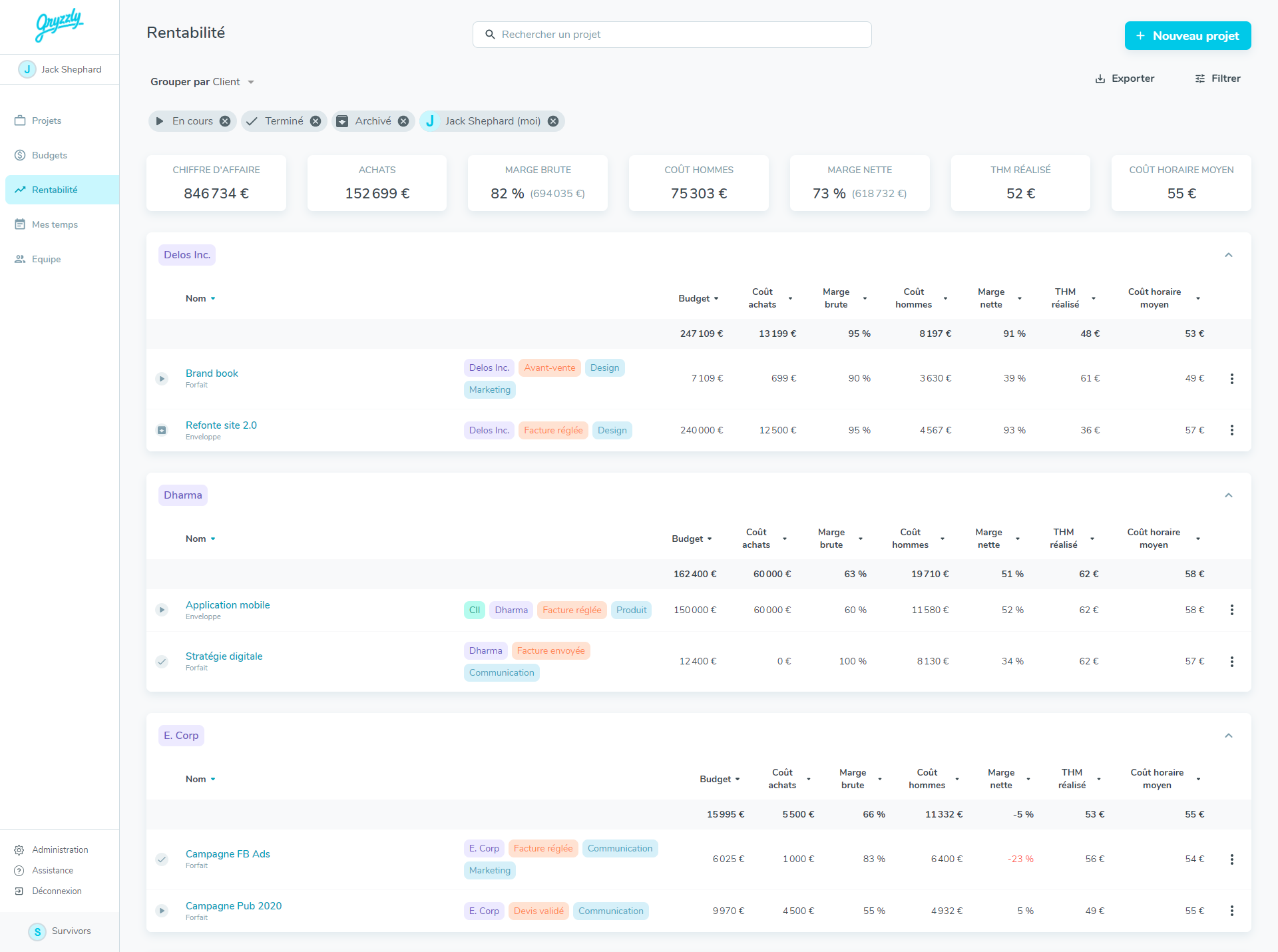Screen dimensions: 1278x952
Task: Click the archive status icon of Refonte site 2.0
Action: pos(162,430)
